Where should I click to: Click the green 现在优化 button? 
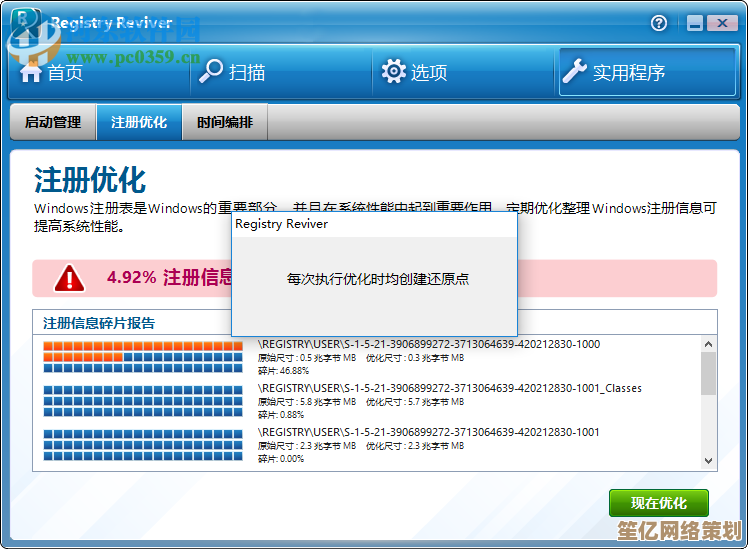coord(659,503)
